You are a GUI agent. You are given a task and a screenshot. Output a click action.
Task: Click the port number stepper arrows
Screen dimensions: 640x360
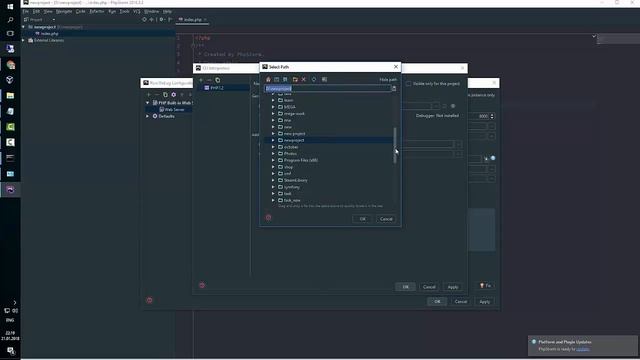(x=492, y=116)
